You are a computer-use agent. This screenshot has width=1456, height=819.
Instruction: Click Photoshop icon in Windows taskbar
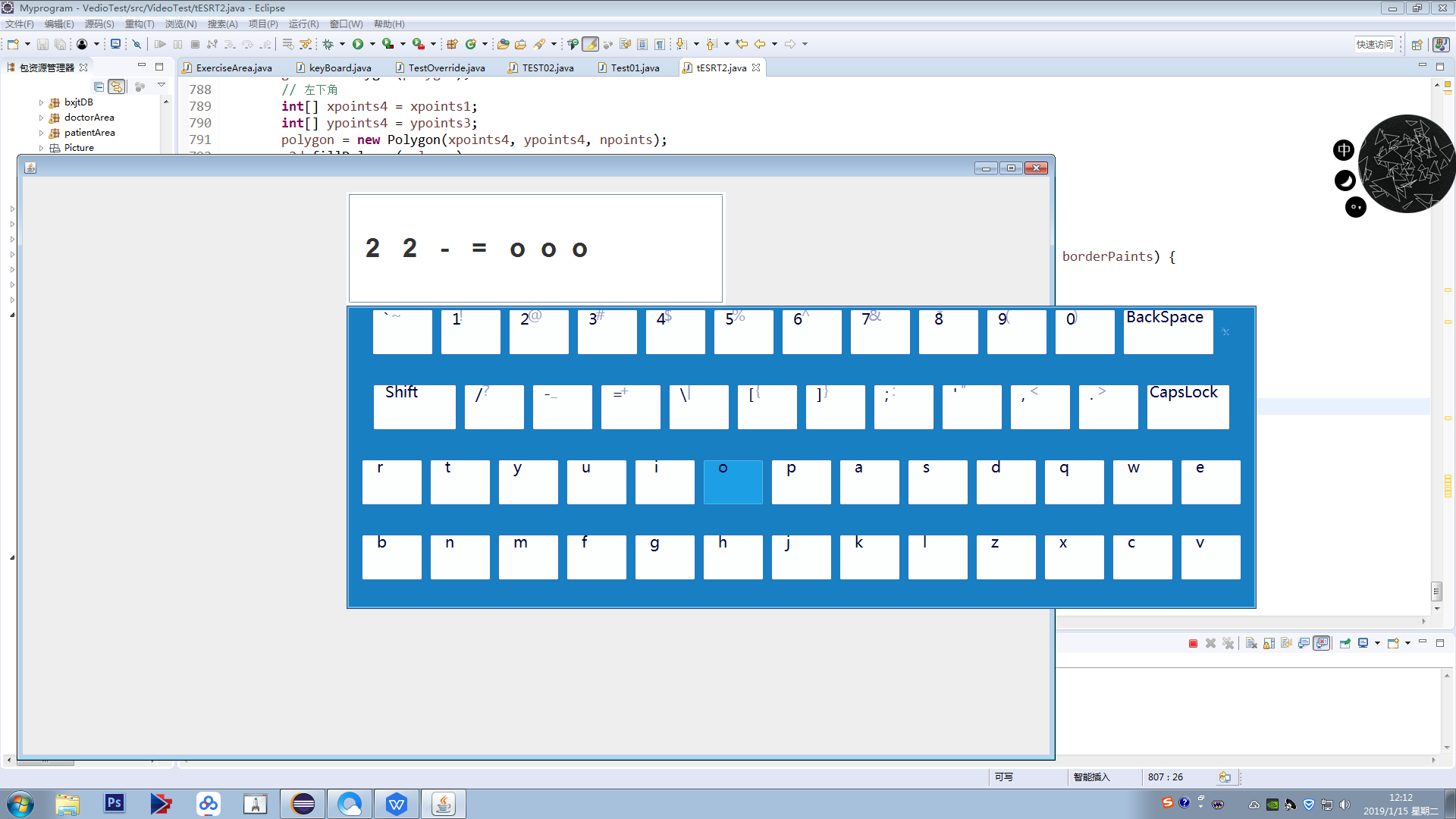pyautogui.click(x=115, y=803)
